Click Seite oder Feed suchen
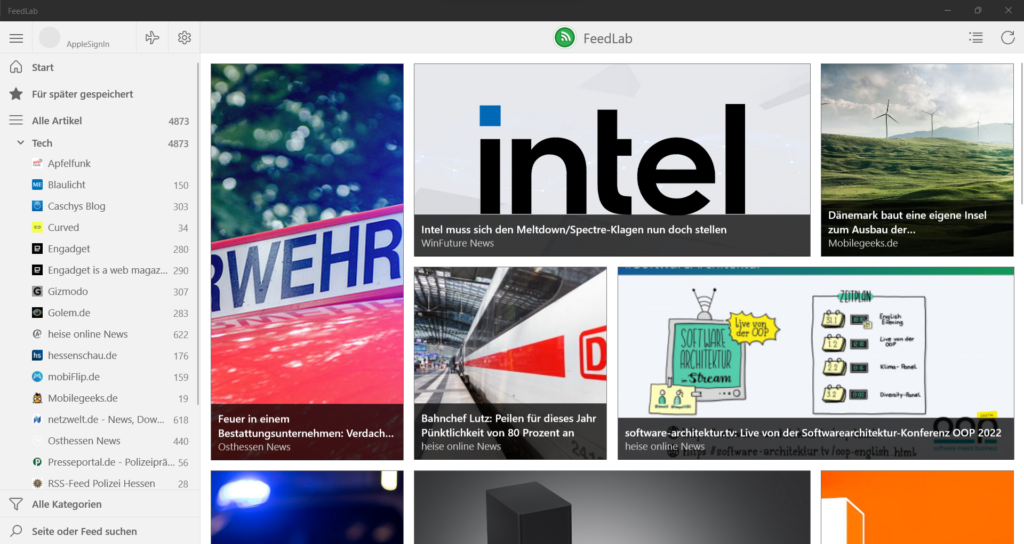1024x544 pixels. tap(98, 531)
